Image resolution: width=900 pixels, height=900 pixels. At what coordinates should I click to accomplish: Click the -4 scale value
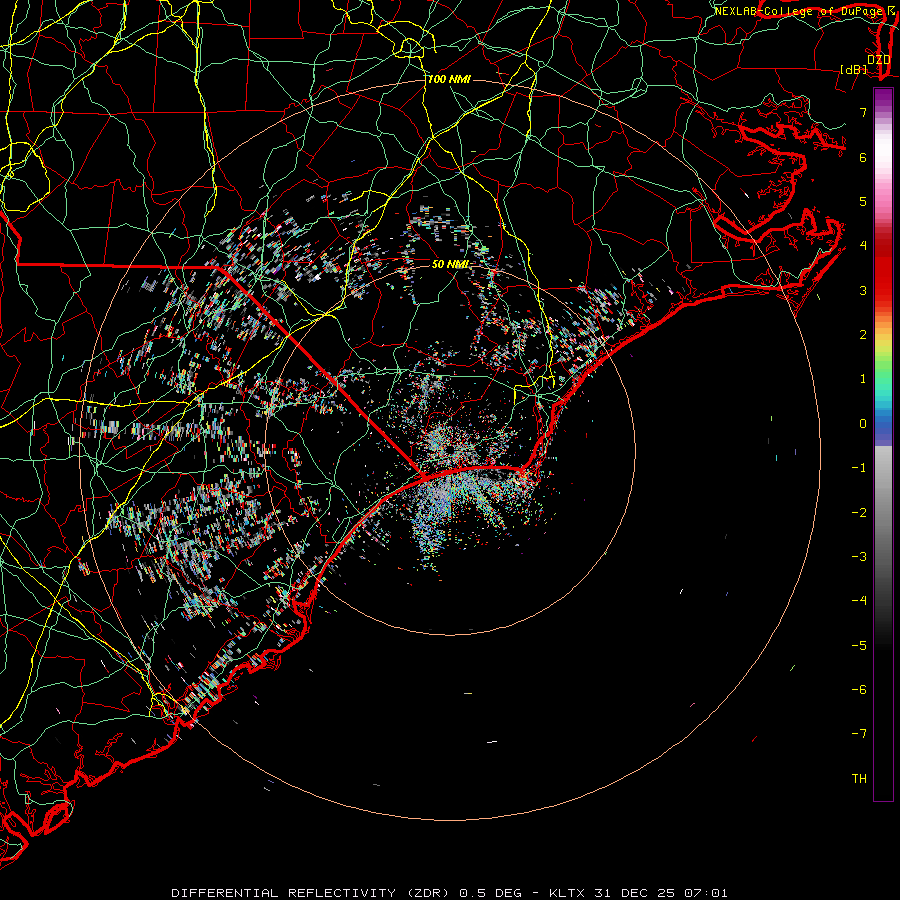pos(859,601)
